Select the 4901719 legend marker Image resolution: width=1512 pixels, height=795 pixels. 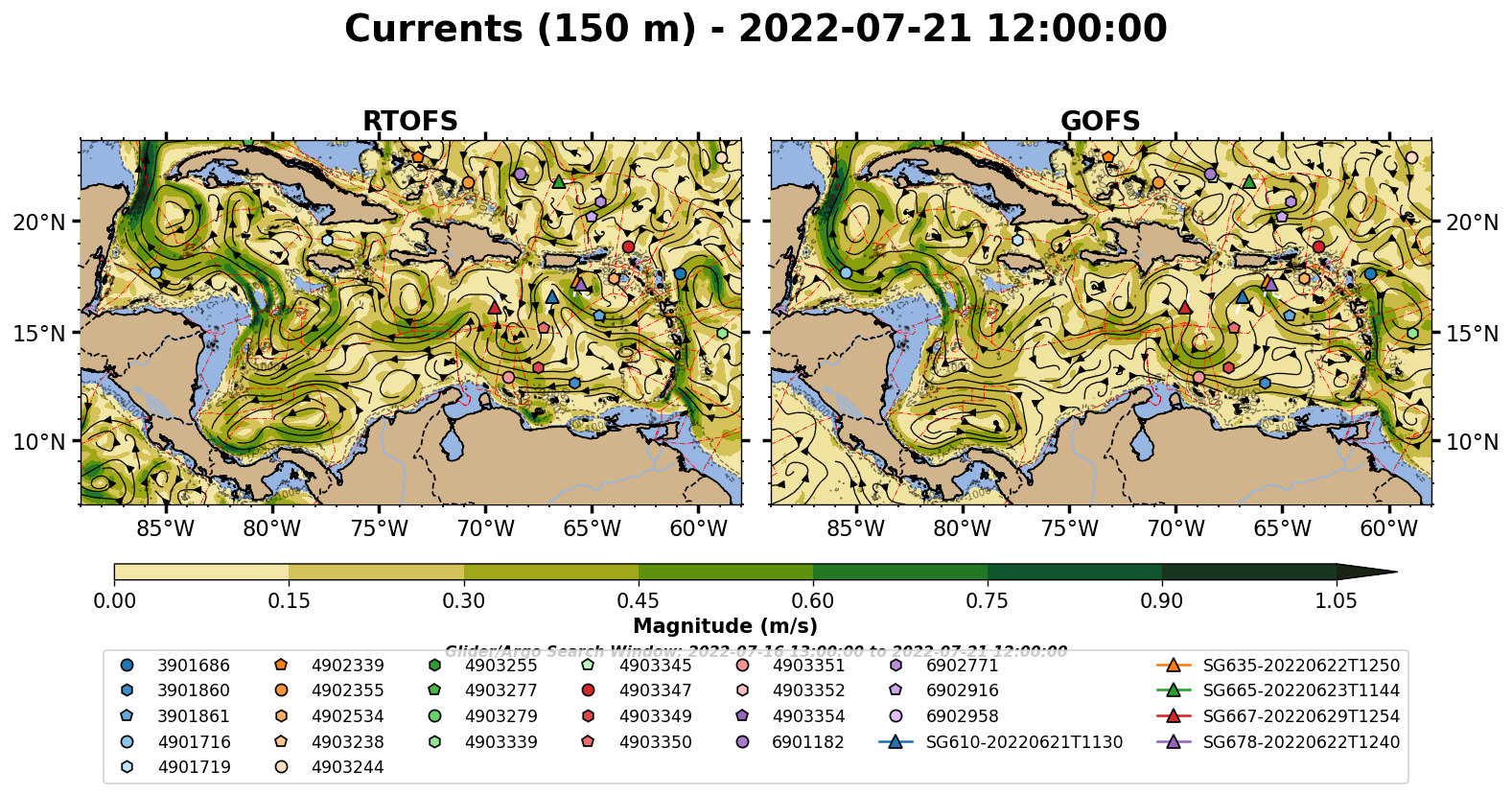point(127,767)
